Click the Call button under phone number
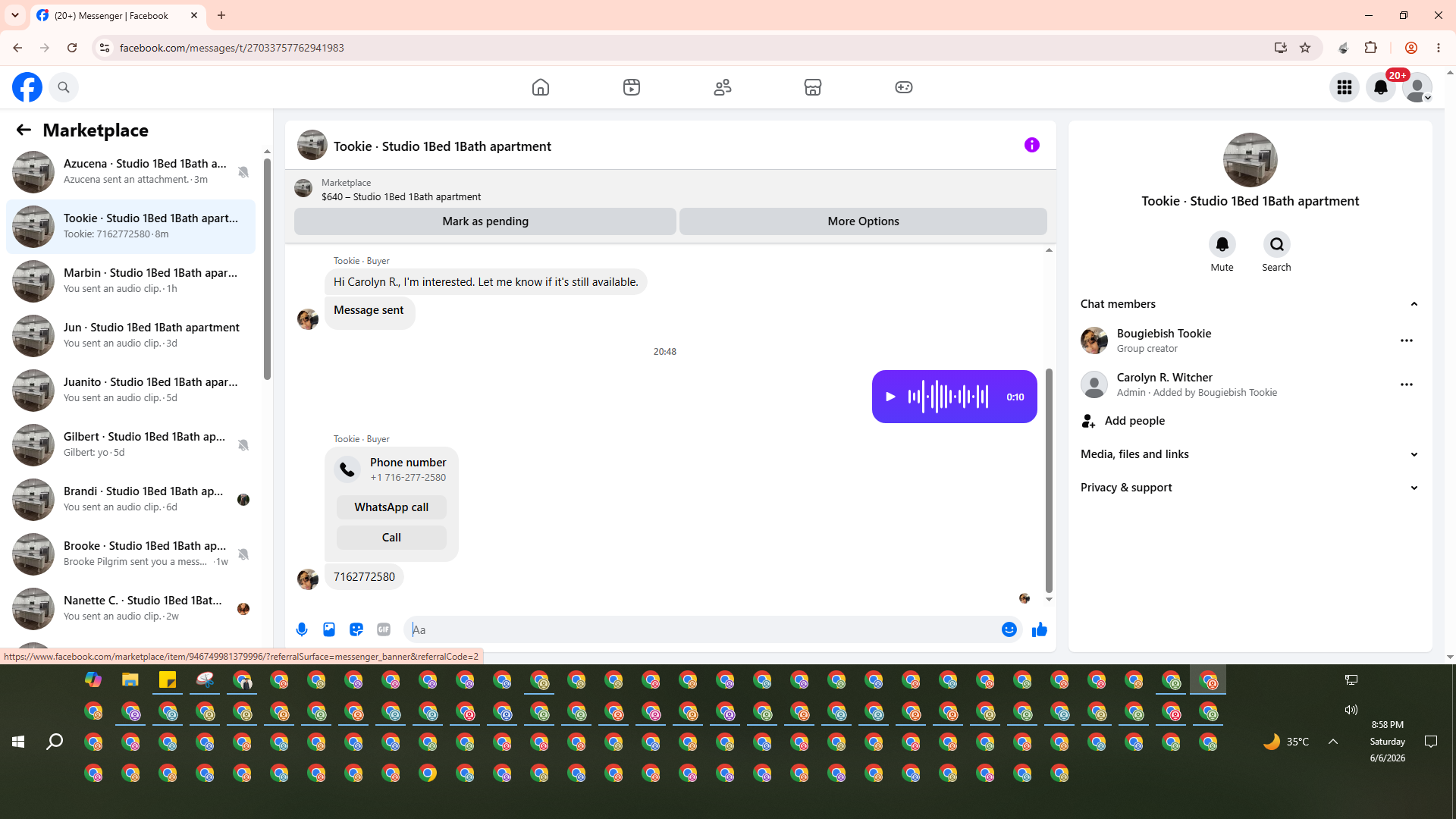1456x819 pixels. point(391,538)
